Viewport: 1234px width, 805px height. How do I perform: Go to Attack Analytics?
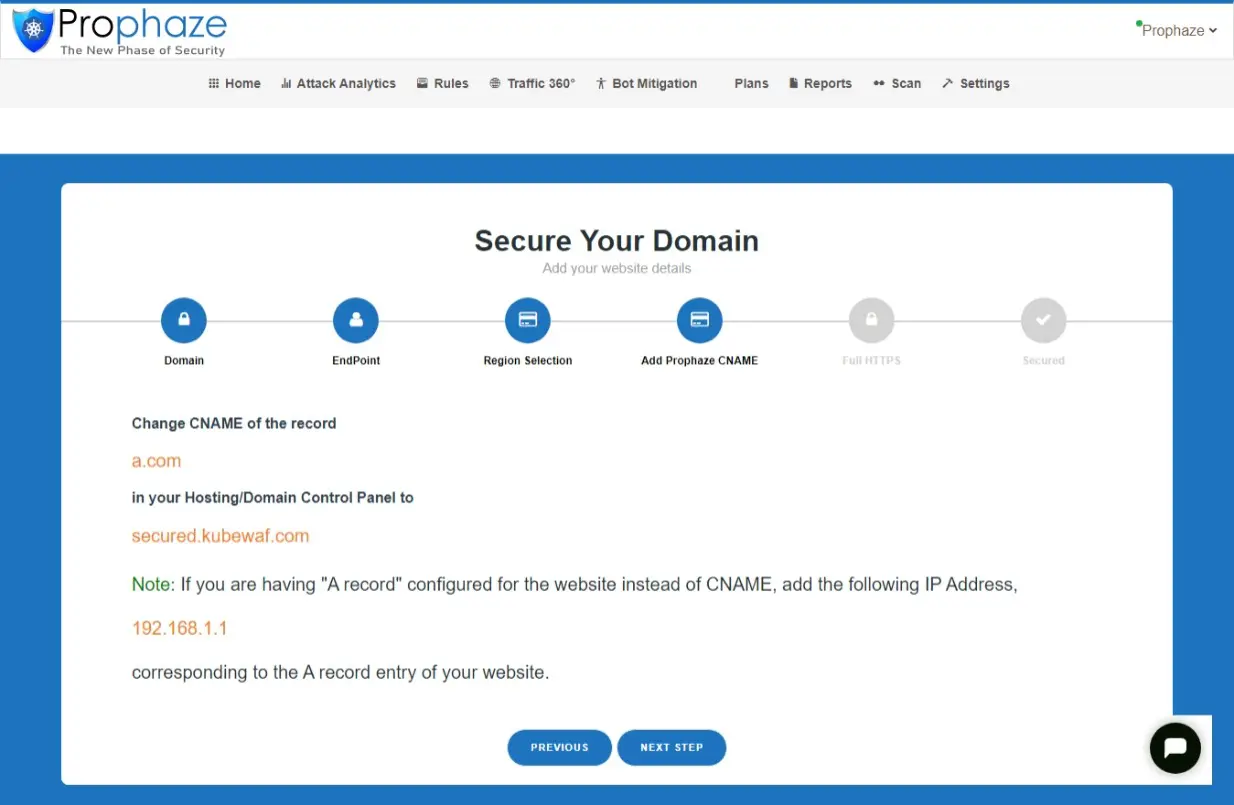point(338,84)
